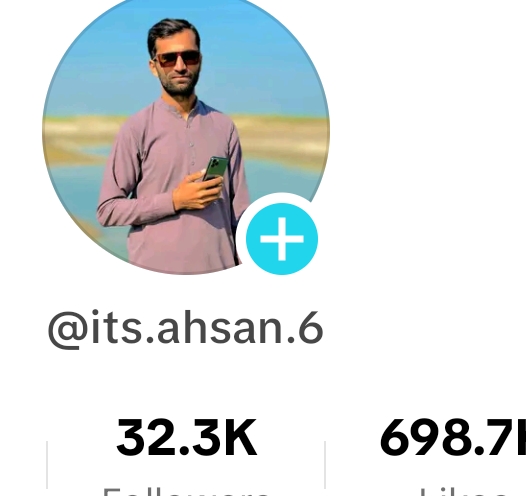Viewport: 526px width, 496px height.
Task: Click the "698.7" bold number
Action: [448, 438]
